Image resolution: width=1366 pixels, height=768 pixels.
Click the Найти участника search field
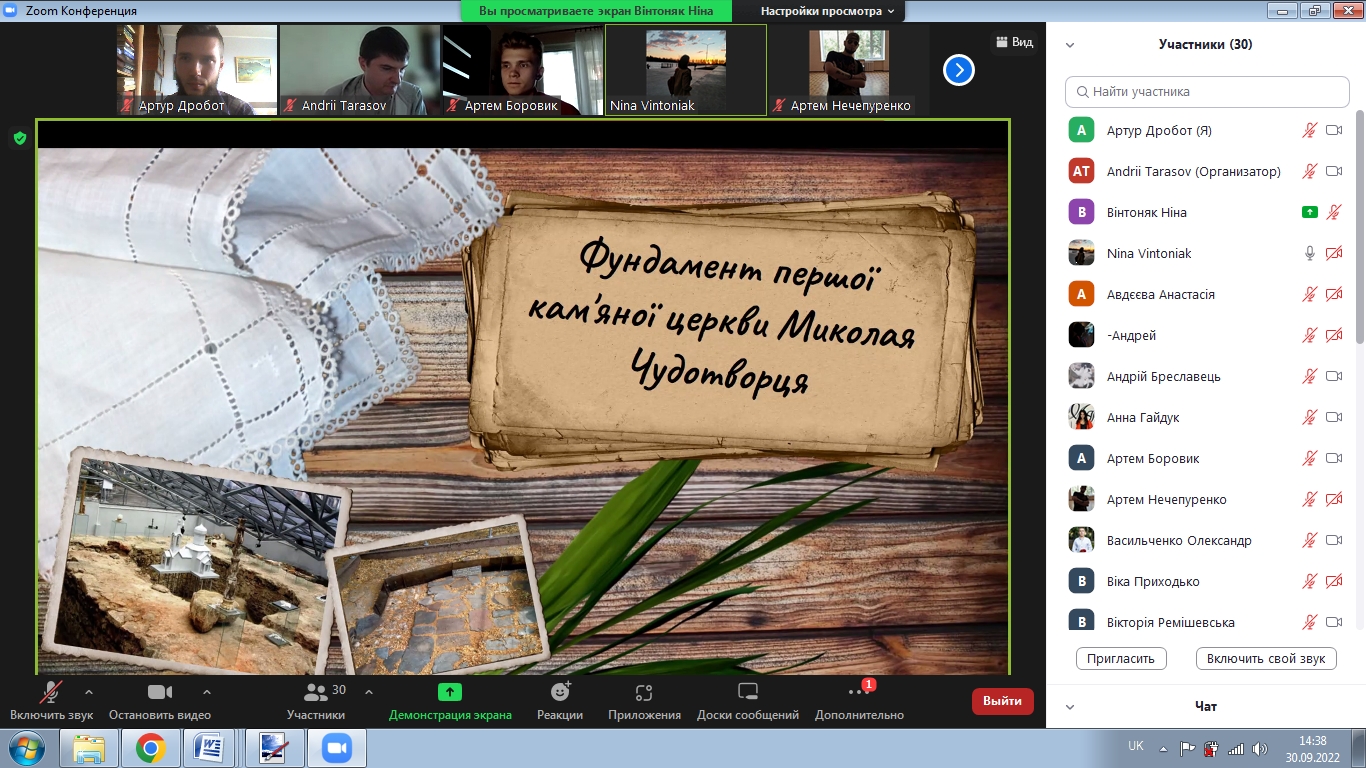pos(1207,91)
